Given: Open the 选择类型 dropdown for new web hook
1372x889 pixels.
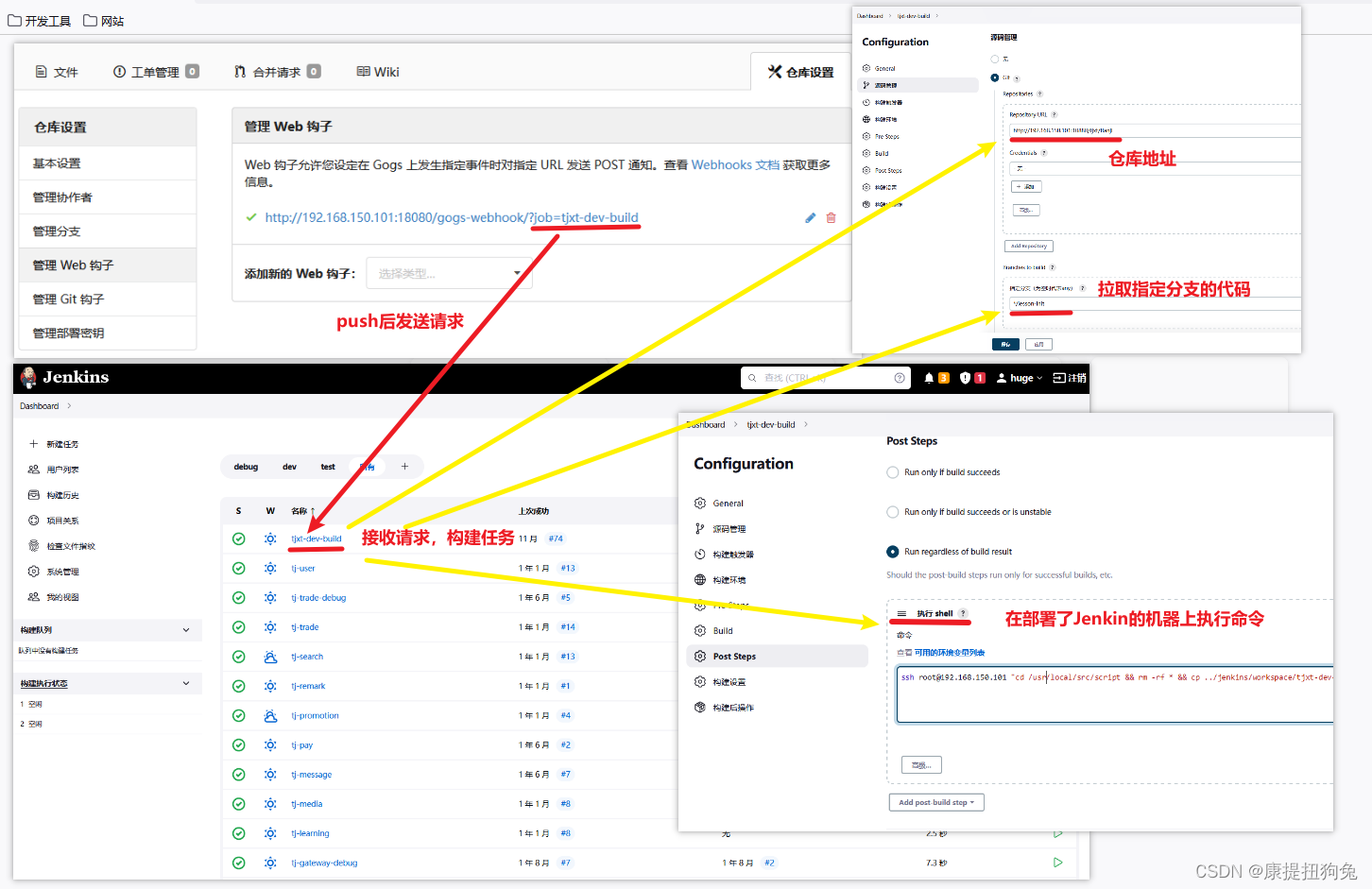Looking at the screenshot, I should 450,274.
